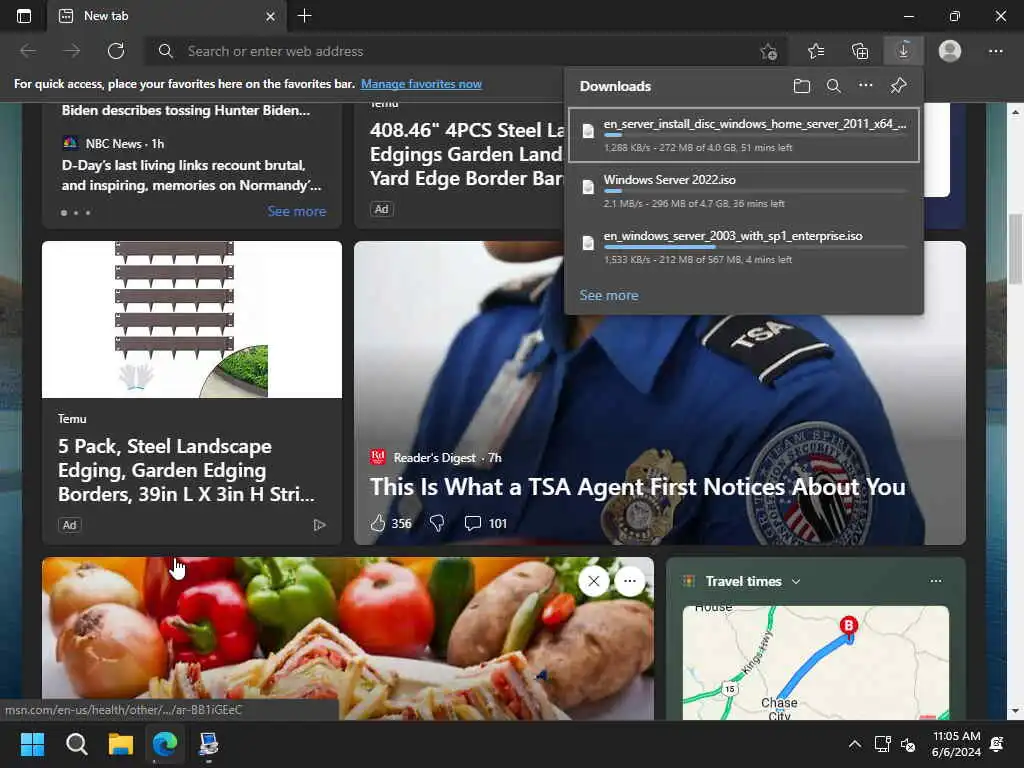Click the ad choices play icon on Temu card
Image resolution: width=1024 pixels, height=768 pixels.
(319, 525)
